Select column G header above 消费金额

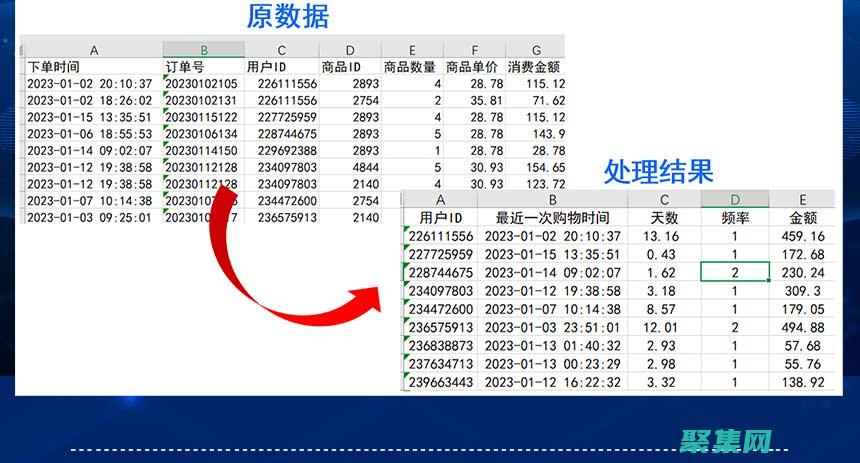535,50
